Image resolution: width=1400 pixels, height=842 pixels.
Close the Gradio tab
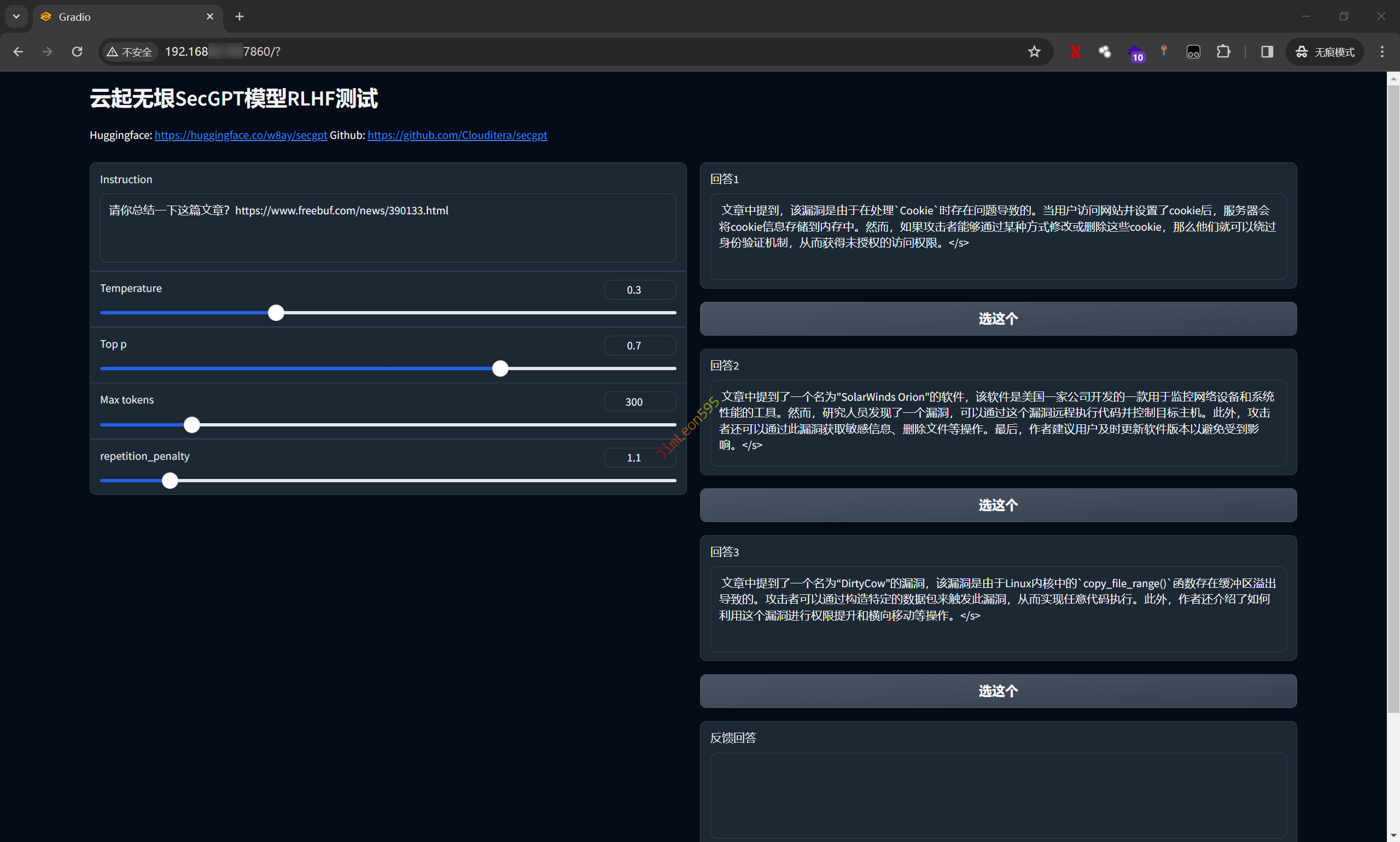209,16
